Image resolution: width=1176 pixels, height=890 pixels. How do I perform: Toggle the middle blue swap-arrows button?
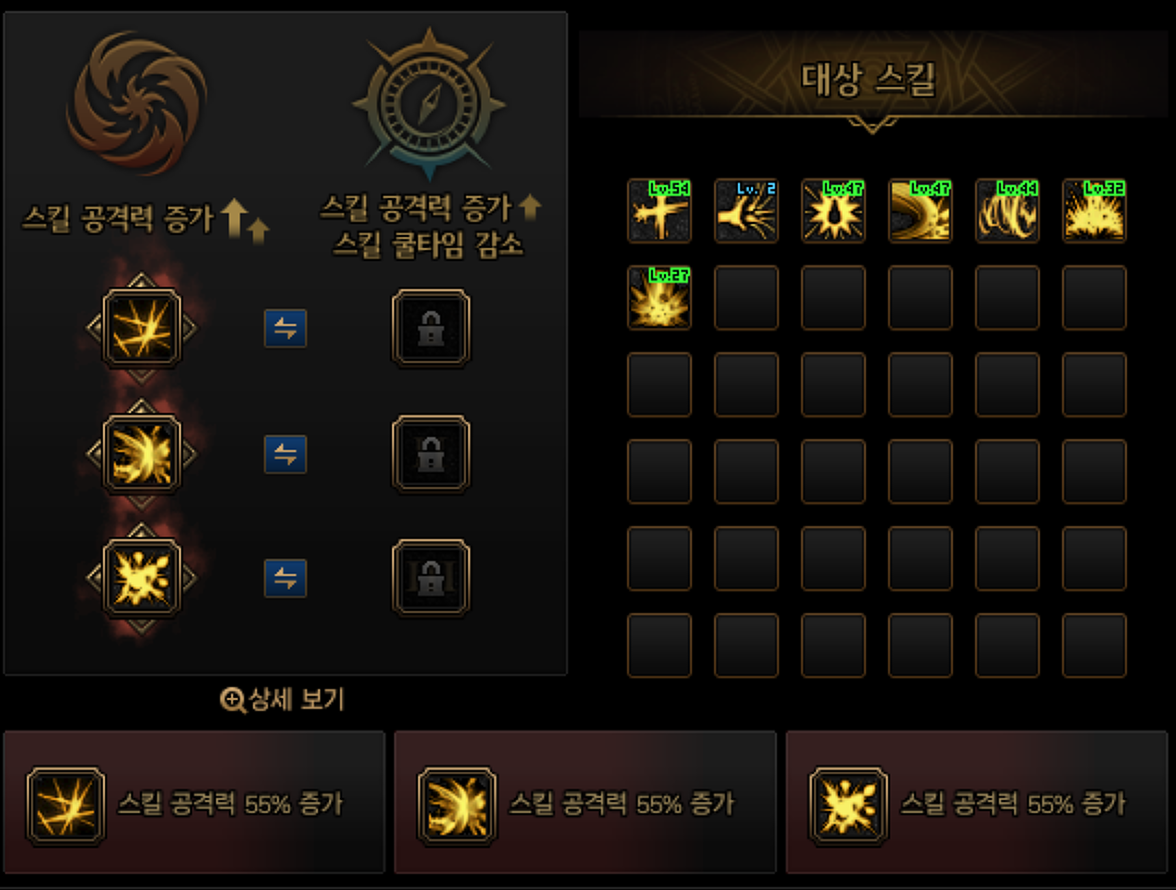[285, 454]
